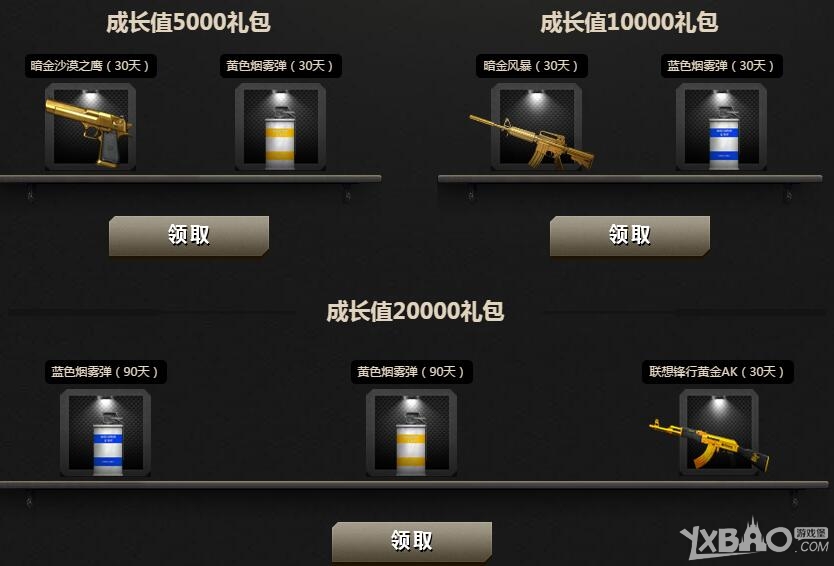Click the 蓝色烟雾弹（30天）label

tap(721, 66)
